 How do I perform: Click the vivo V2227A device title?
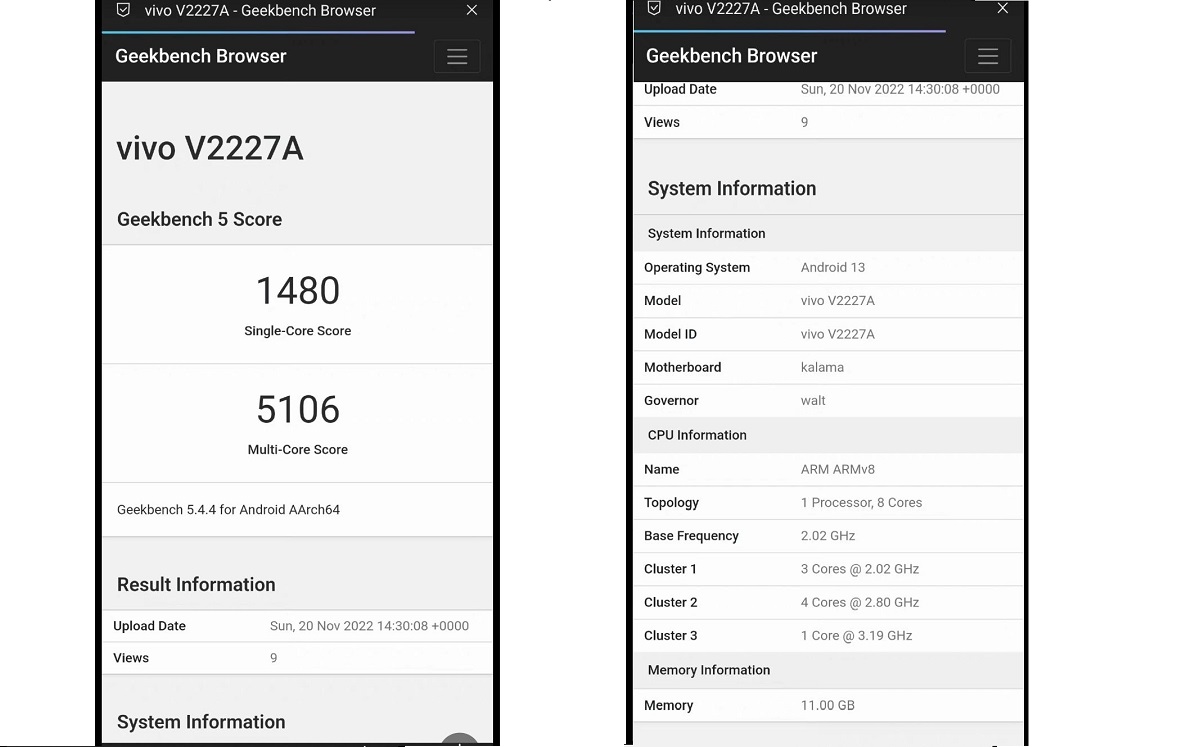210,147
